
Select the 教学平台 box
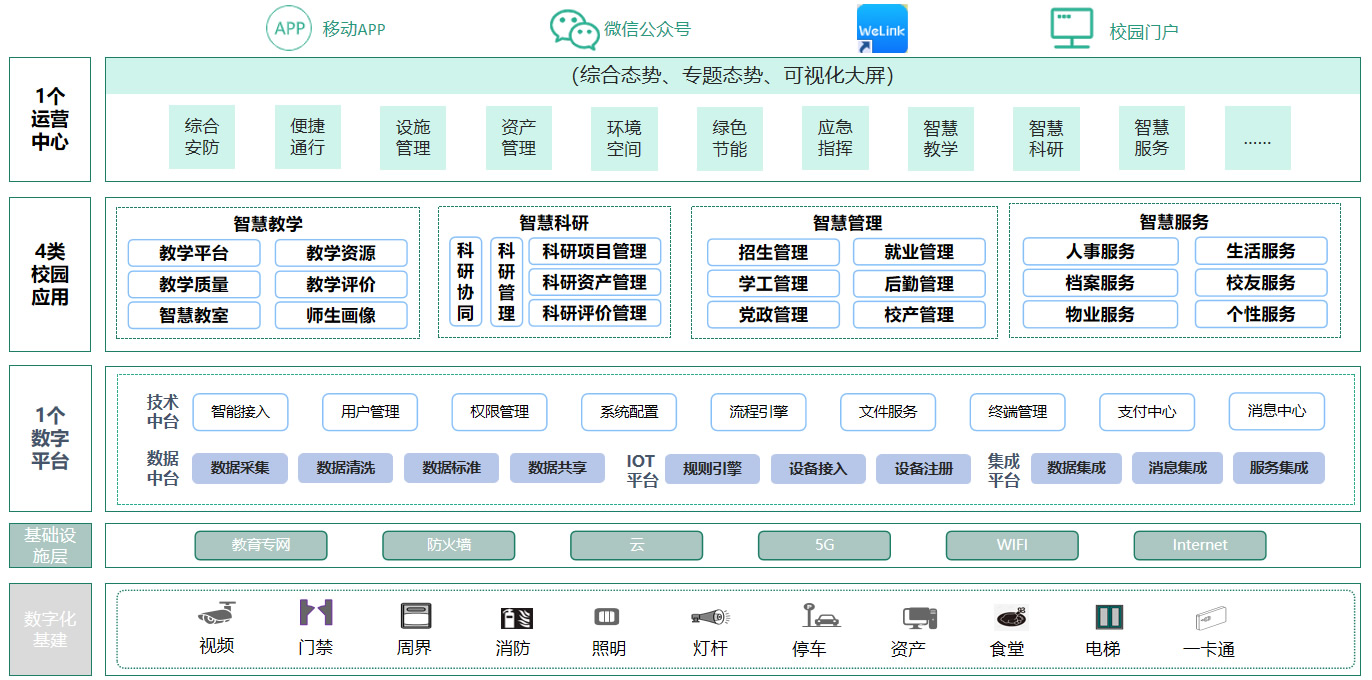(194, 253)
